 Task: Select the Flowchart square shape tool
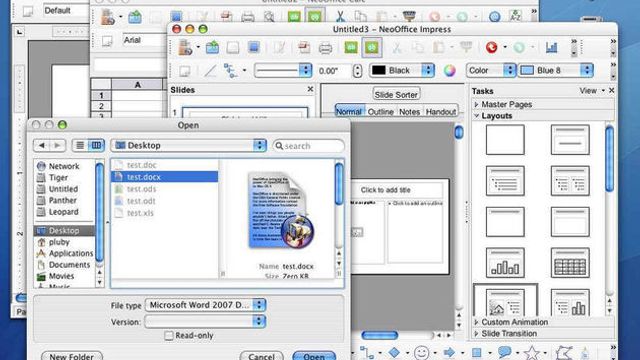pos(476,352)
